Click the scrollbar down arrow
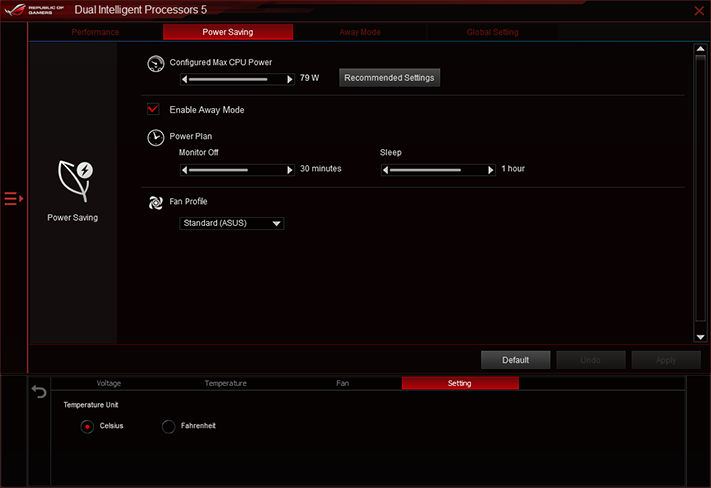 point(701,337)
